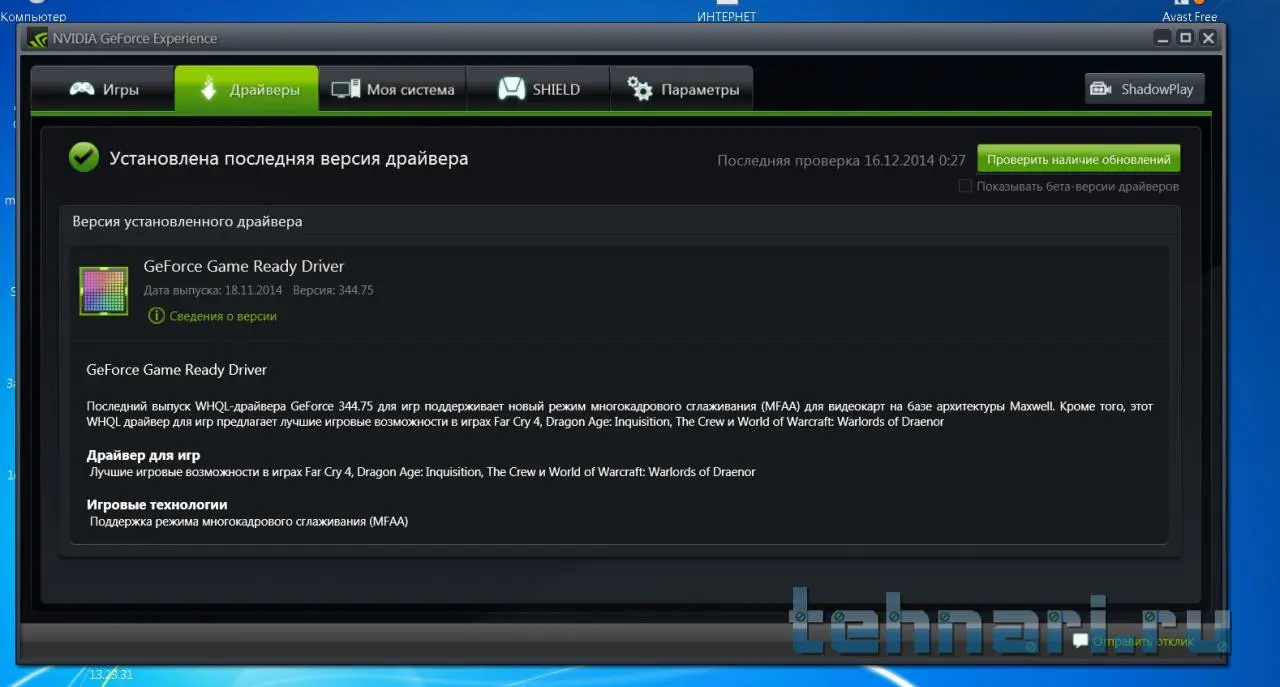This screenshot has height=687, width=1280.
Task: Click the GeForce driver chip thumbnail
Action: tap(104, 291)
